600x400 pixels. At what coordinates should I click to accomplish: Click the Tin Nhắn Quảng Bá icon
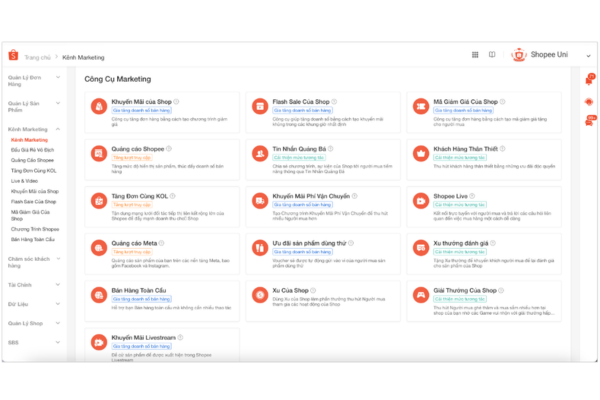click(260, 153)
